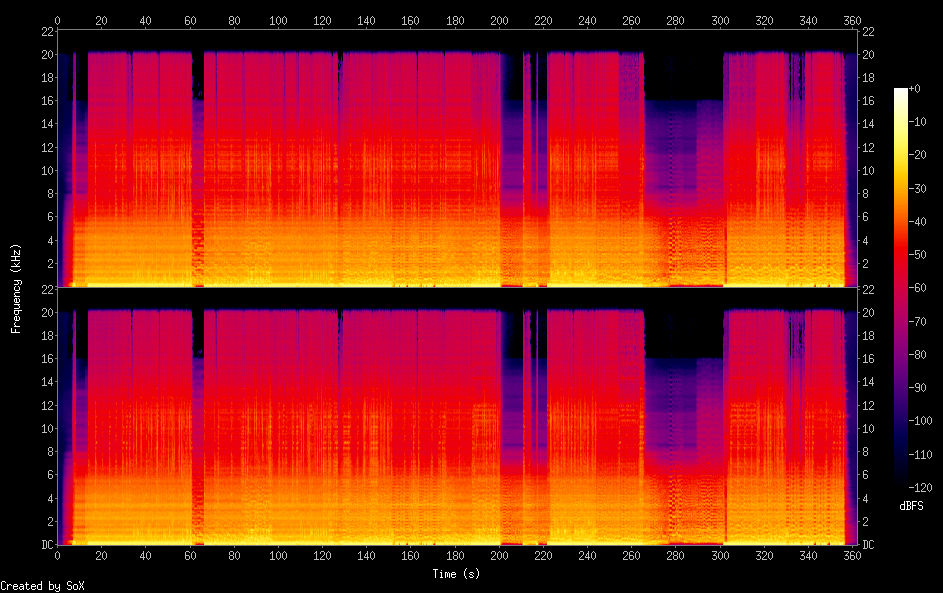Pick the dark purple bottom of the color scale
This screenshot has height=593, width=943.
click(x=901, y=476)
